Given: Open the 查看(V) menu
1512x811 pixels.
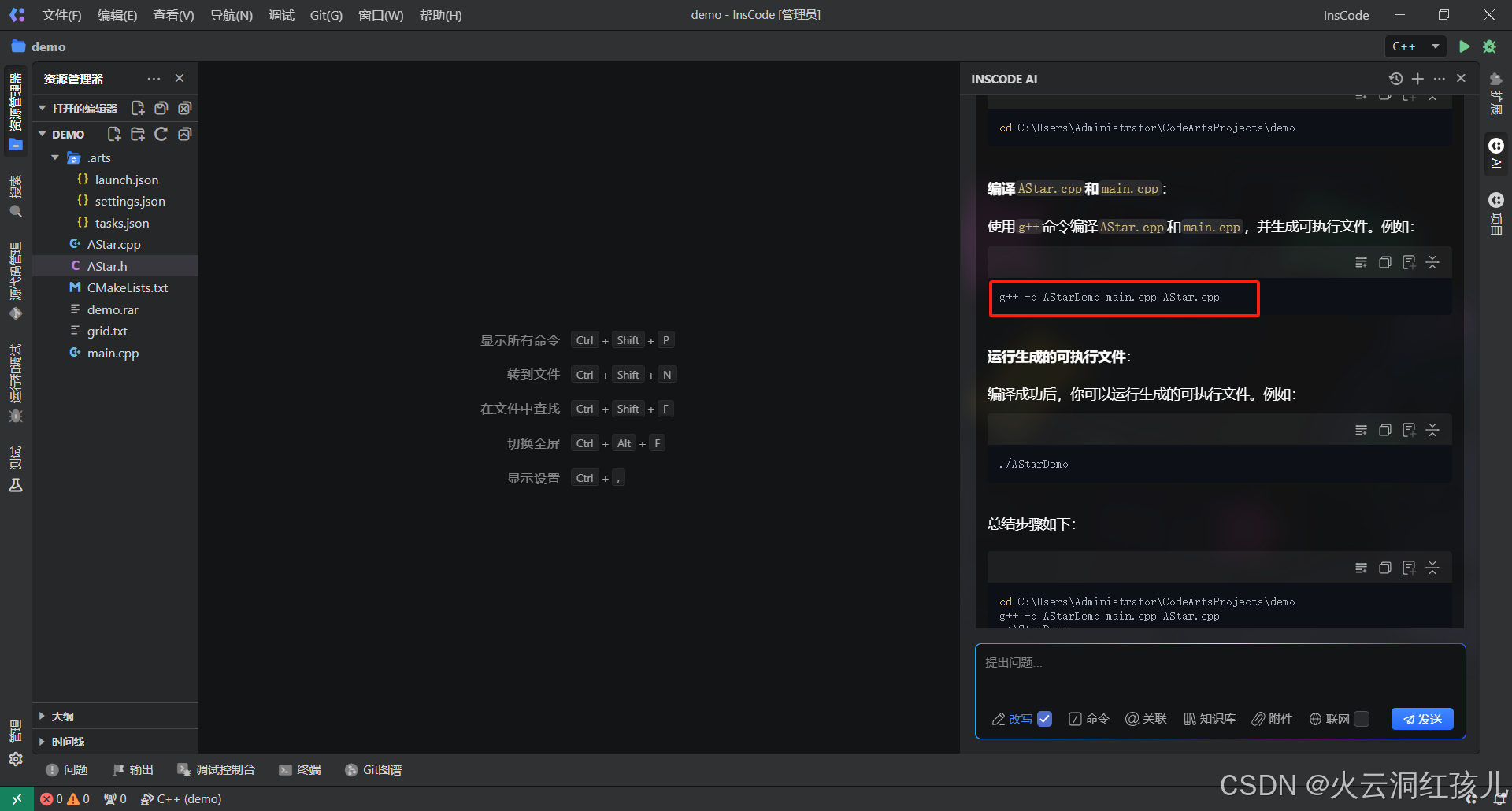Looking at the screenshot, I should [x=173, y=15].
